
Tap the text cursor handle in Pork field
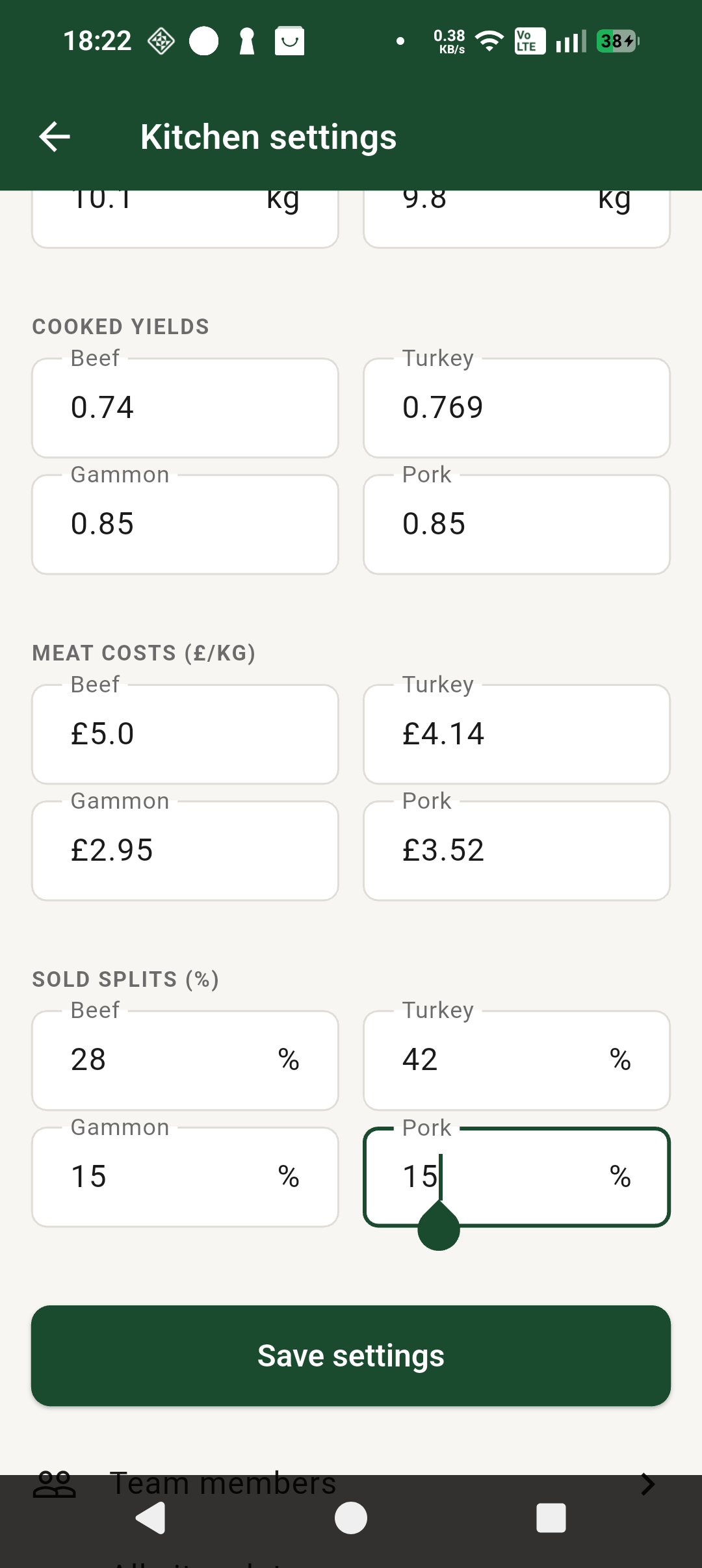pyautogui.click(x=439, y=1227)
